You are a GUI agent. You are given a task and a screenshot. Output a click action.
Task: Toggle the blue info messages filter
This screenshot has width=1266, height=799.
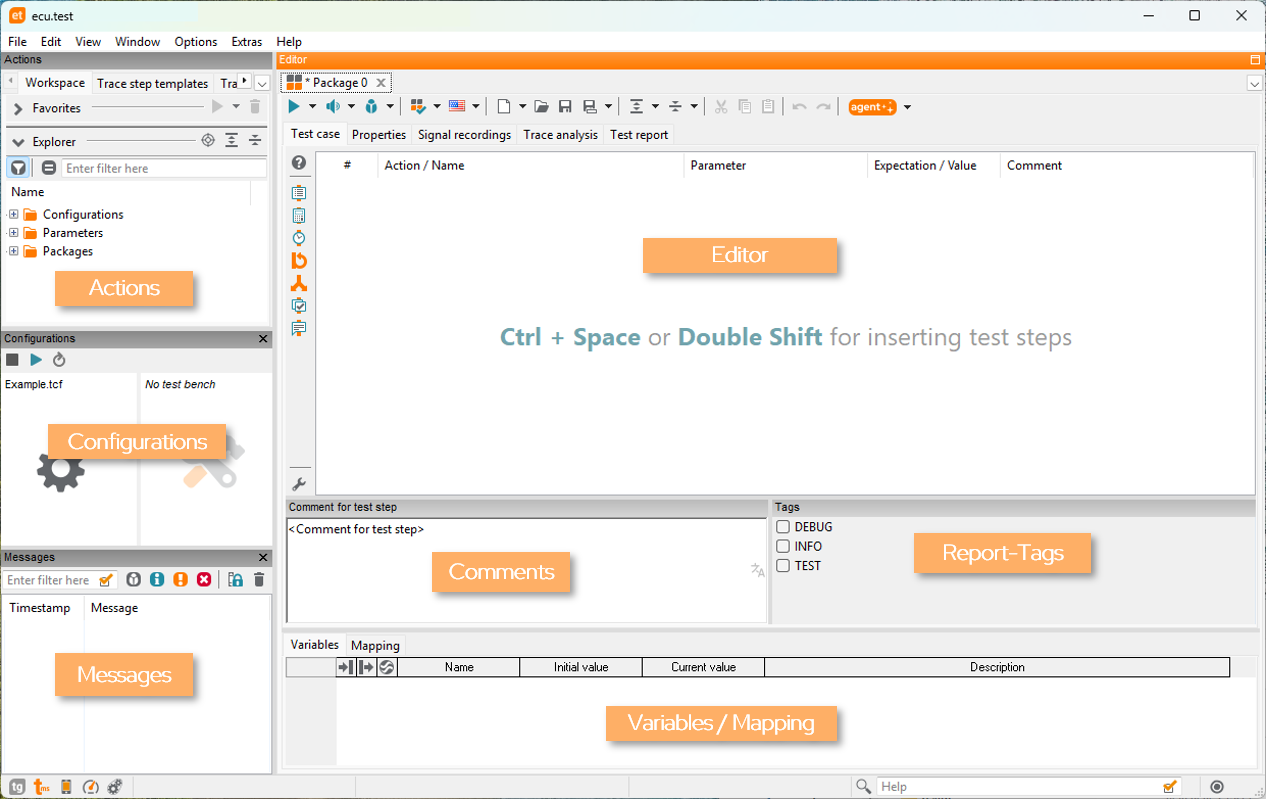157,579
